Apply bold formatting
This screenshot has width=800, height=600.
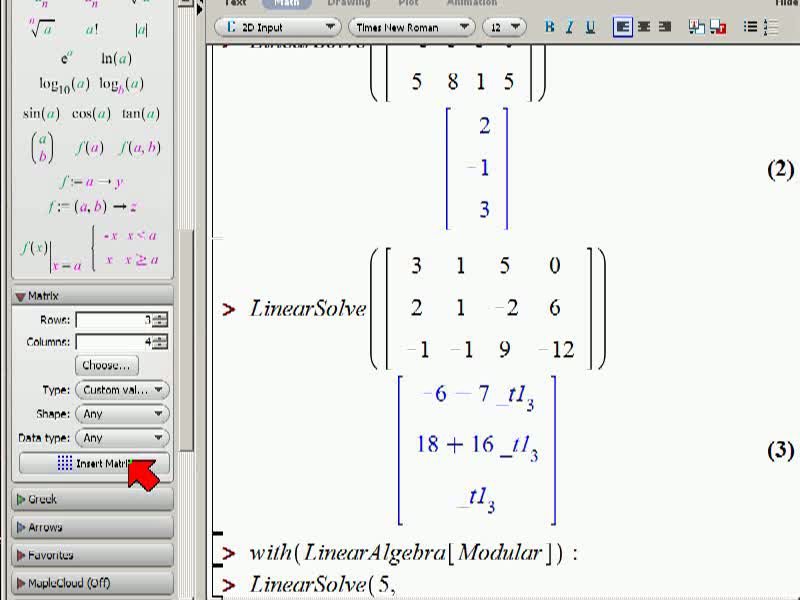pyautogui.click(x=549, y=27)
